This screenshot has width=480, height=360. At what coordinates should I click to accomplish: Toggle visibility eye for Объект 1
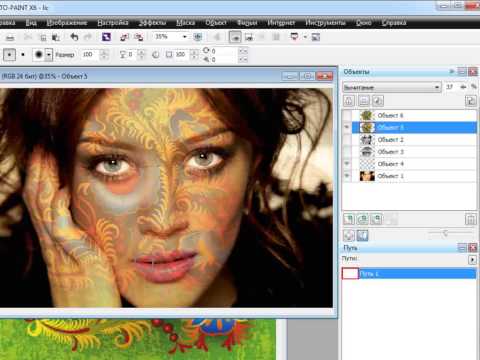pyautogui.click(x=347, y=176)
